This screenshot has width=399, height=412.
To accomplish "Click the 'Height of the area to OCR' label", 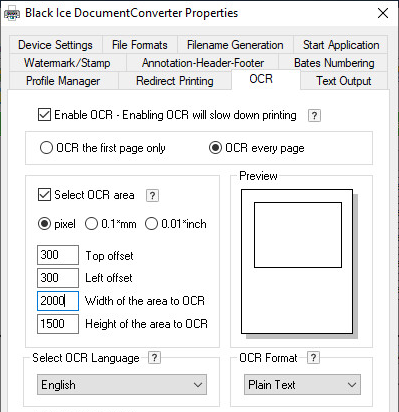I will pyautogui.click(x=146, y=324).
